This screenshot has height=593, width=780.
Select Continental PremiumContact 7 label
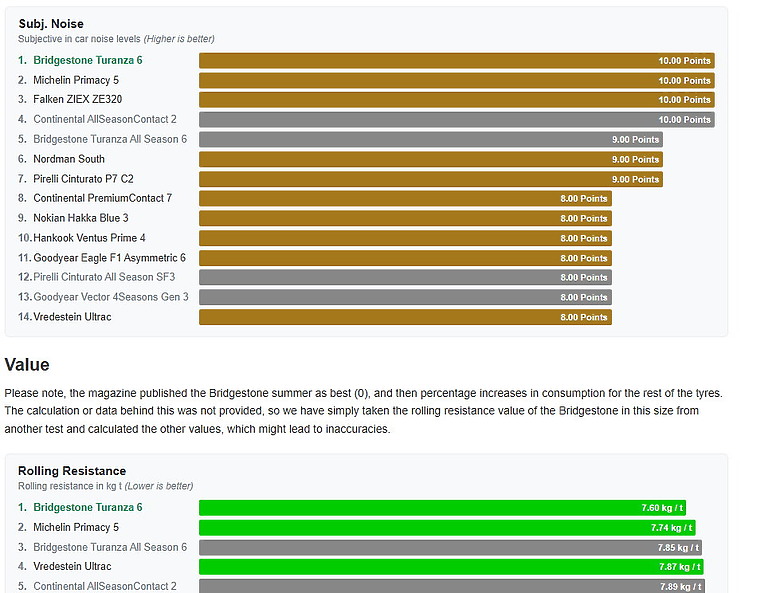point(102,198)
